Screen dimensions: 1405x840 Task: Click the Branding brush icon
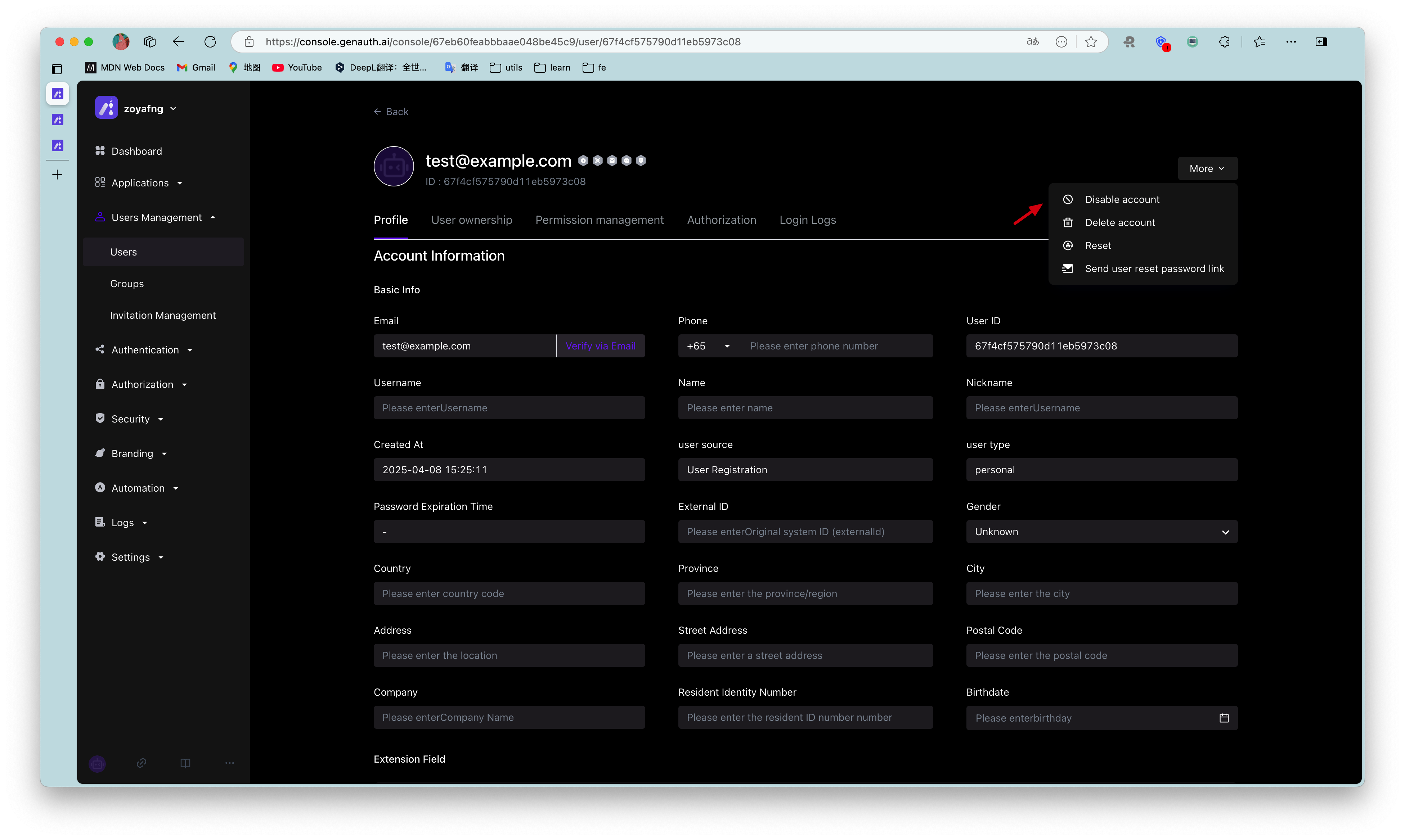click(x=100, y=453)
